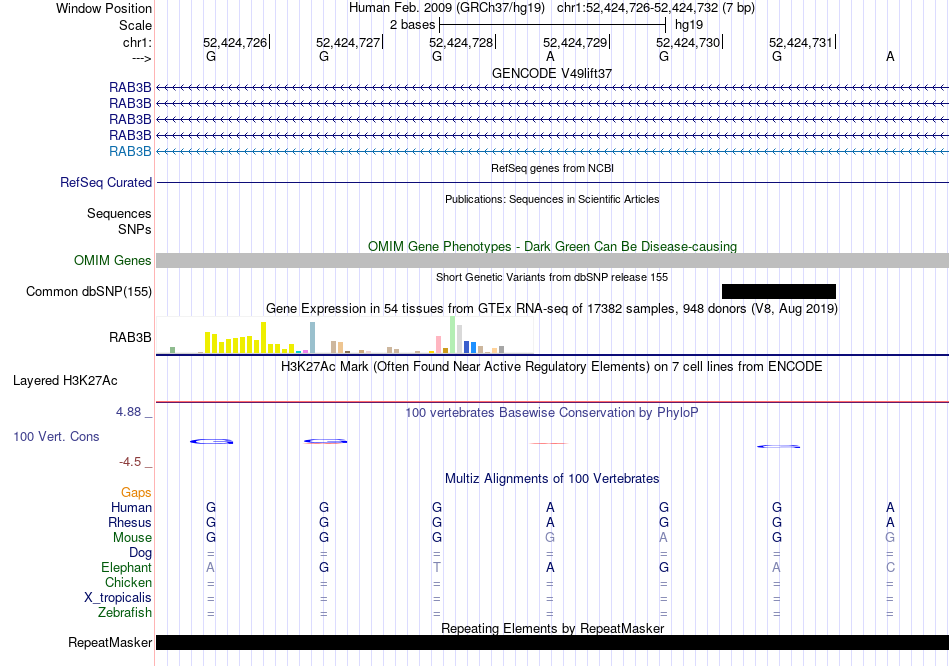Click the tall light-green GTEx expression bar
Screen dimensions: 950x666
point(453,335)
